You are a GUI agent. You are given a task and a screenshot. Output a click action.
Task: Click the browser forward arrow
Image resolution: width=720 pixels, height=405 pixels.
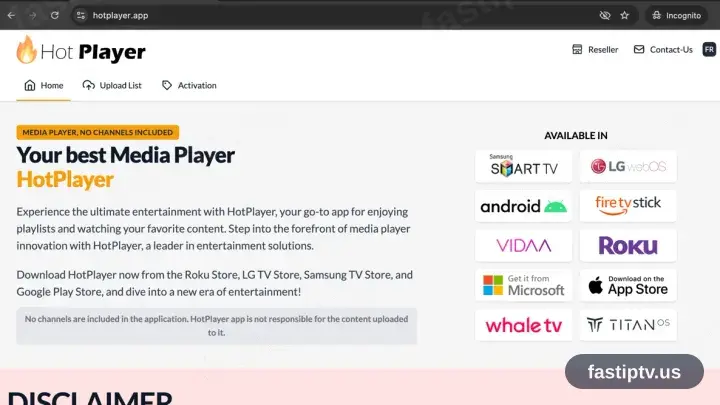33,15
